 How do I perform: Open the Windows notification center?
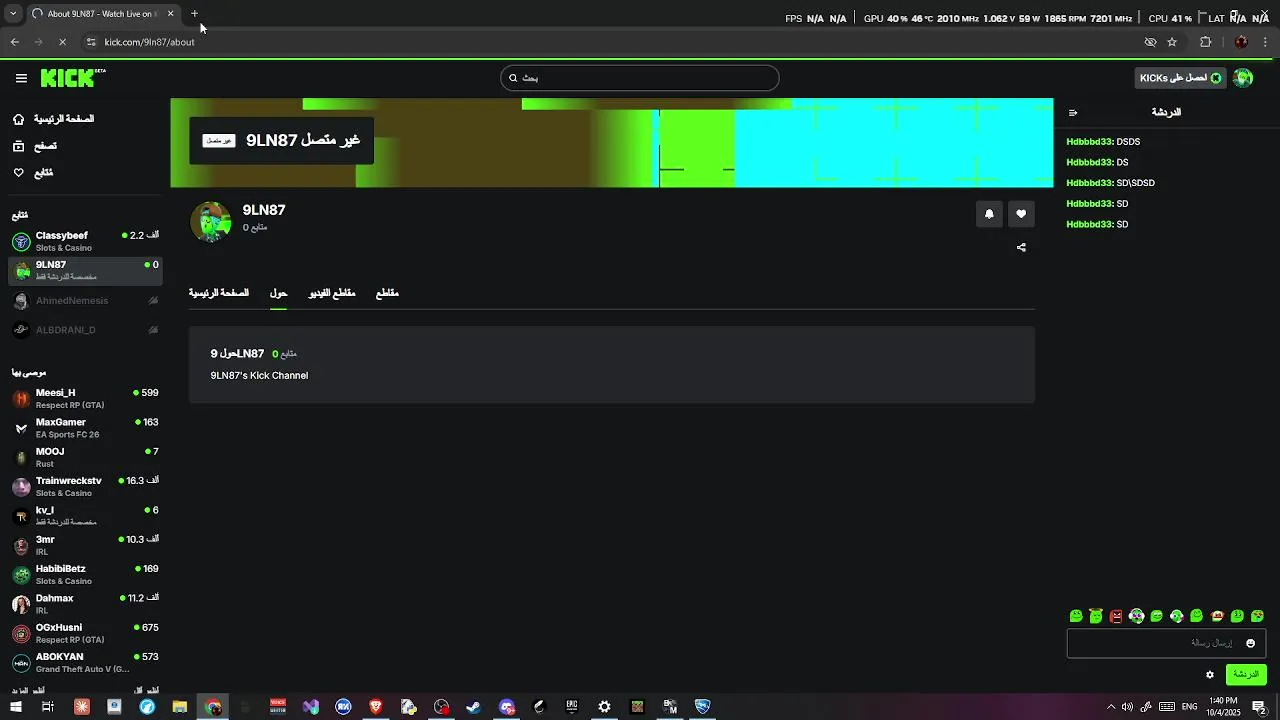click(x=1259, y=707)
